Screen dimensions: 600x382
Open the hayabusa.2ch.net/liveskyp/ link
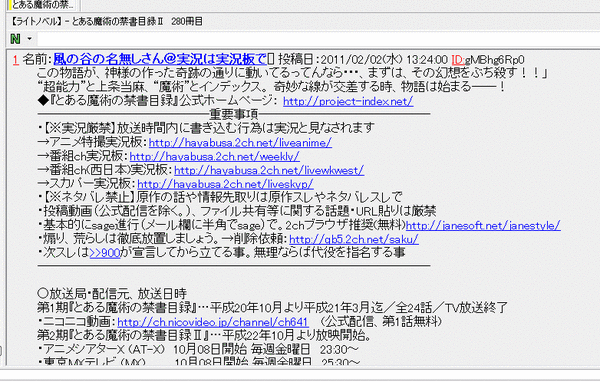(225, 184)
